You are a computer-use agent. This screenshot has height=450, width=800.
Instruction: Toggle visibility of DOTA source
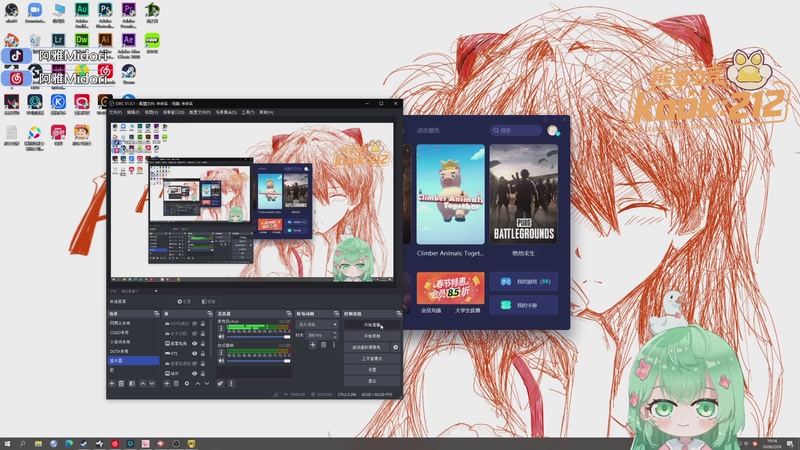(x=194, y=323)
